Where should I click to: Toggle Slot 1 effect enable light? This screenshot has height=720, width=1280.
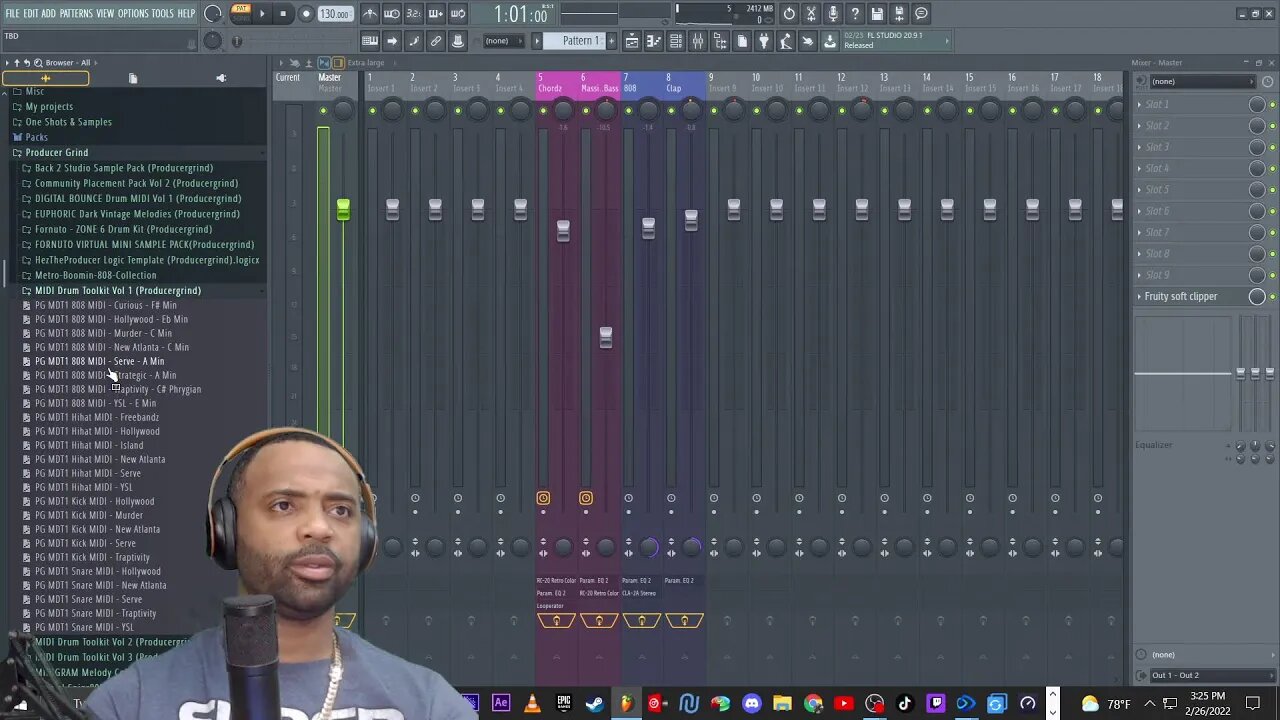click(x=1272, y=104)
